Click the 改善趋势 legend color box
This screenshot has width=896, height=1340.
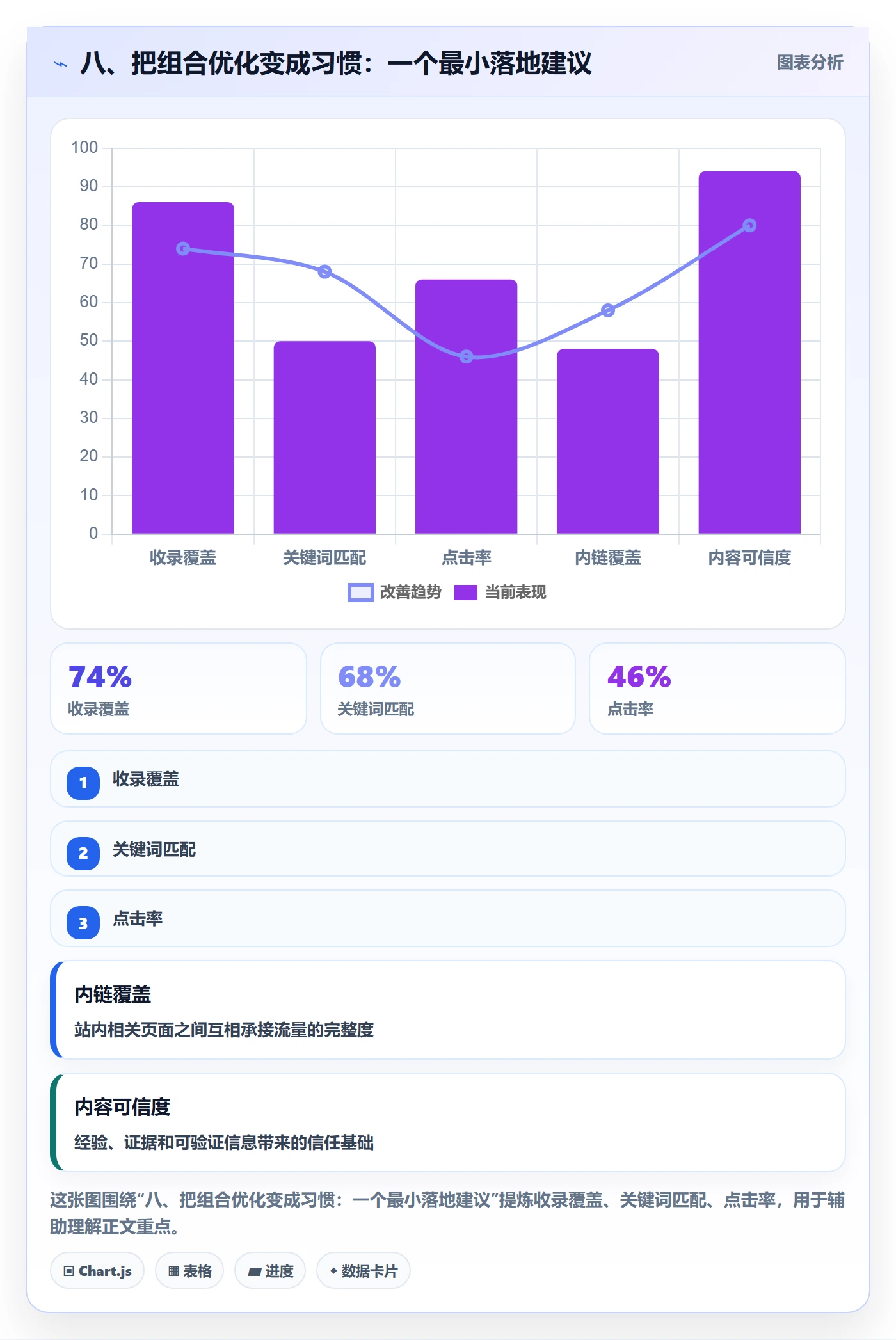(360, 593)
